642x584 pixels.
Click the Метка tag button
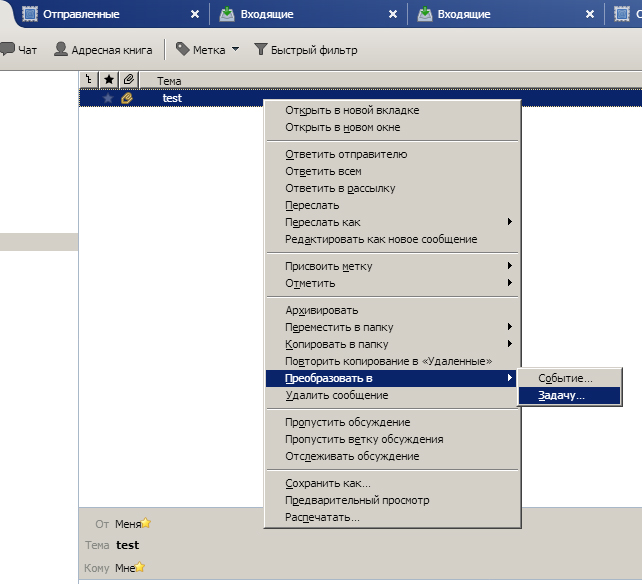tap(201, 50)
